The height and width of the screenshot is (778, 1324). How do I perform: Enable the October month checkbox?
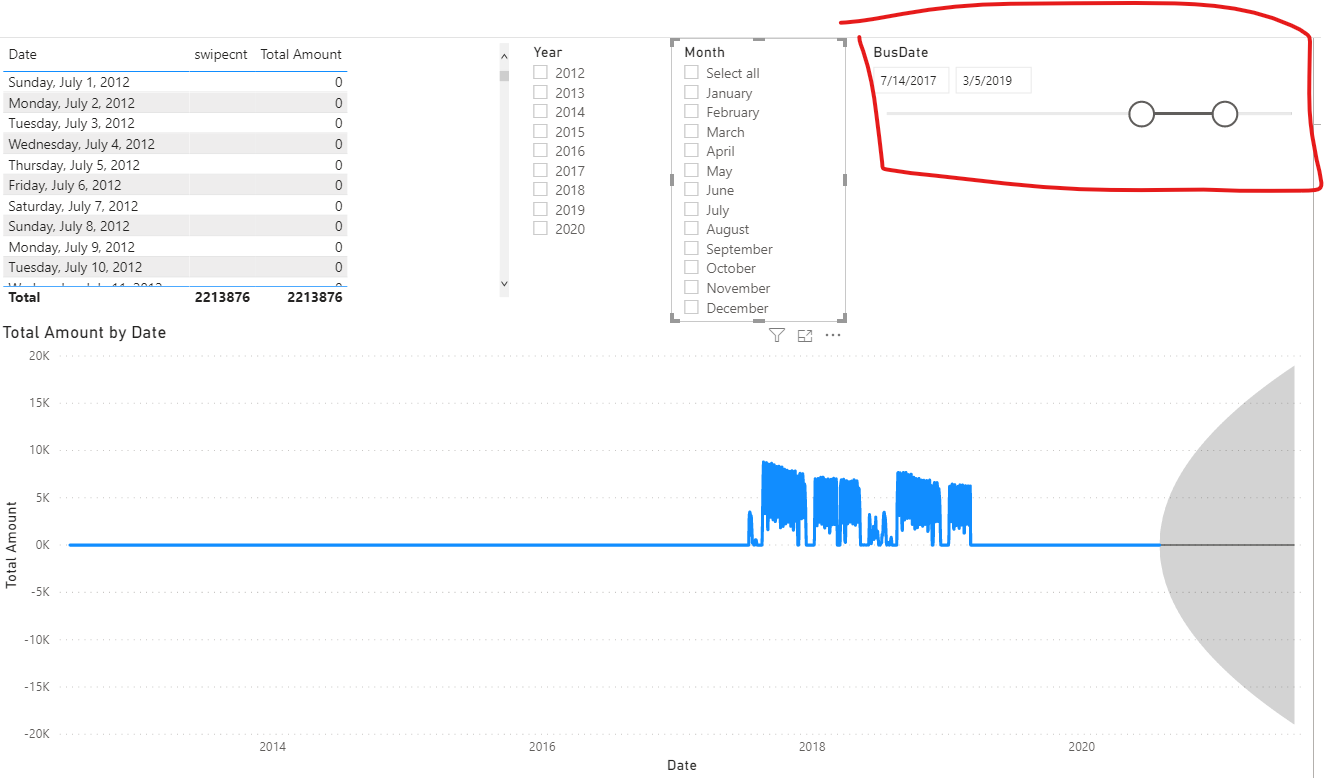click(692, 267)
